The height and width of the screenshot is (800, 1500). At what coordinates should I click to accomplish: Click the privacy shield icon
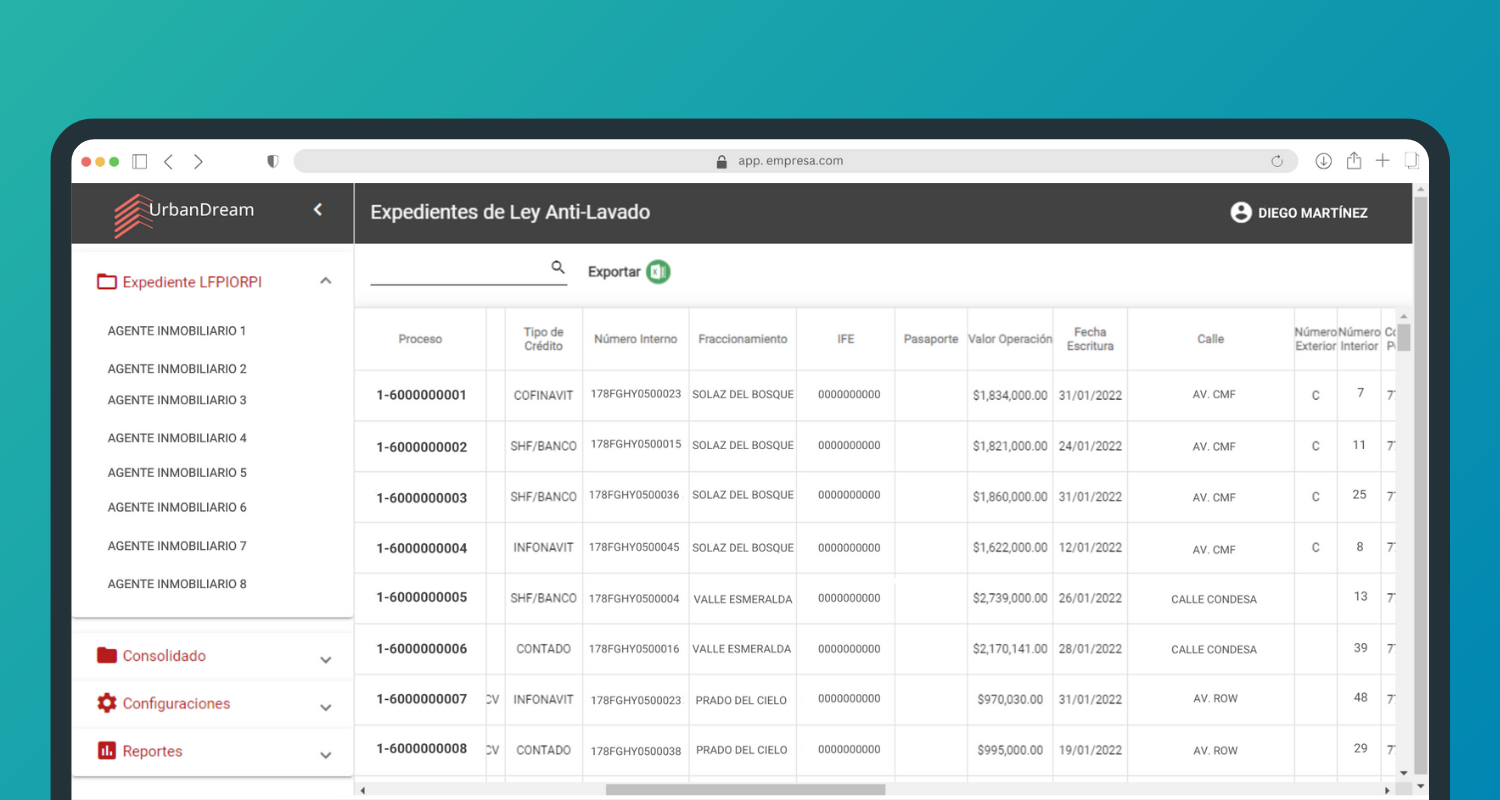coord(272,161)
